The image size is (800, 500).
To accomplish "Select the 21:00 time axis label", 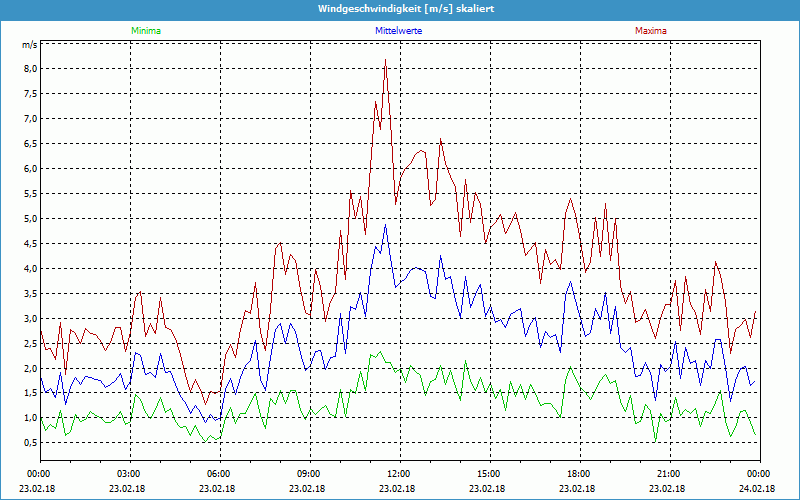I will pyautogui.click(x=668, y=474).
